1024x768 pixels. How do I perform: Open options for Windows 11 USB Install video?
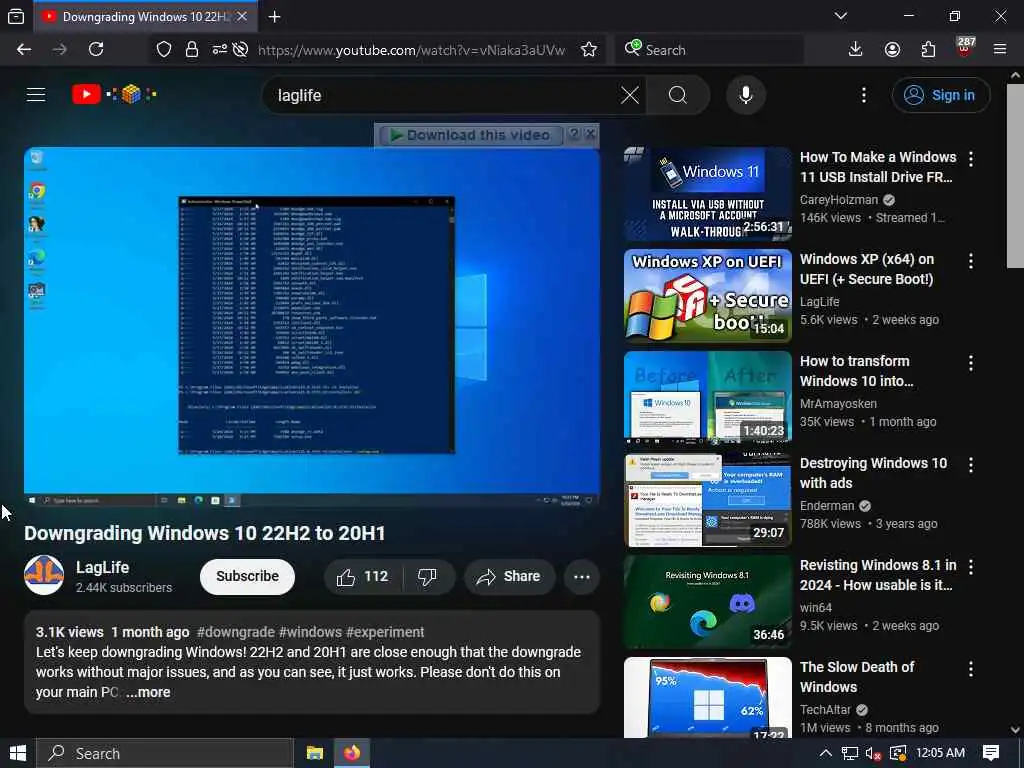[x=971, y=159]
